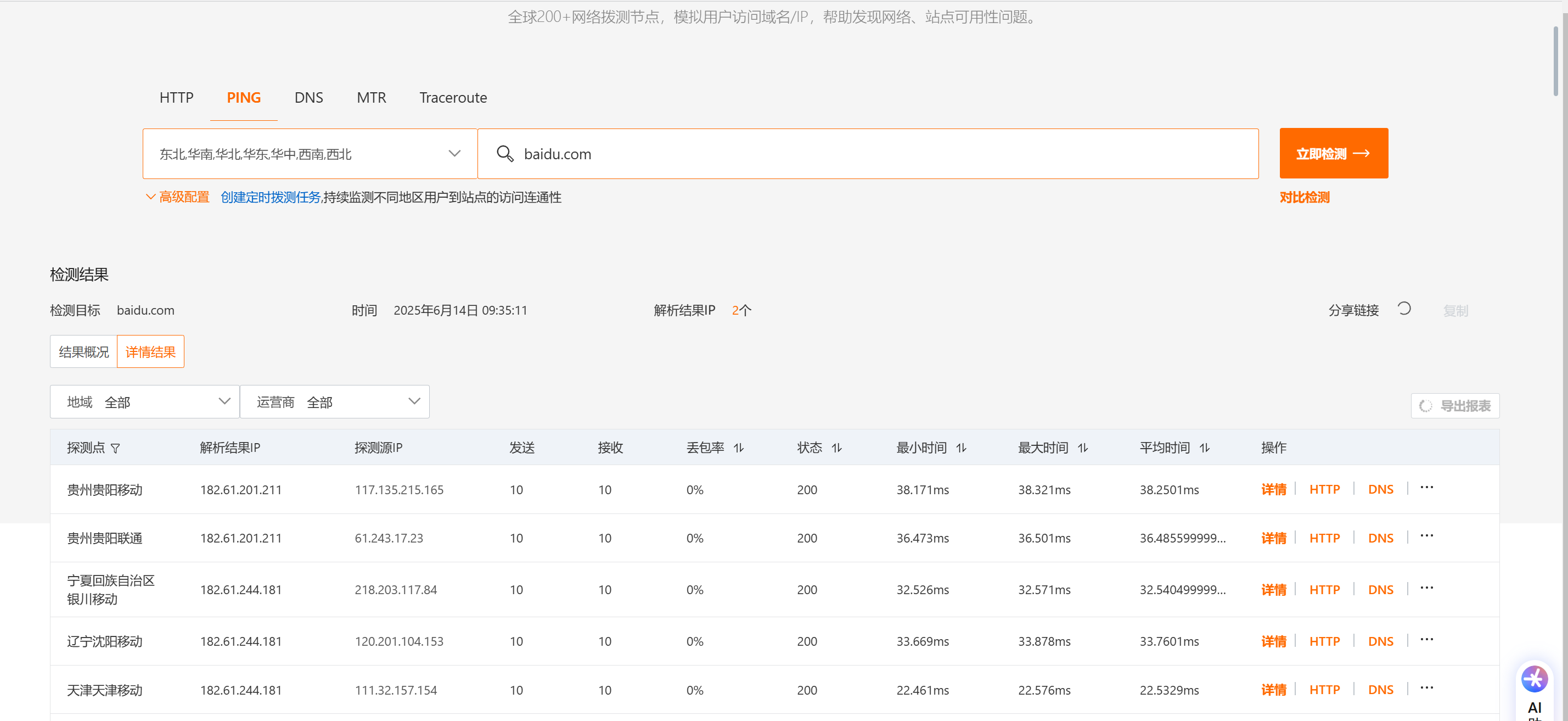Run DNS test for 辽宁沈阳移动
This screenshot has height=721, width=1568.
1380,641
